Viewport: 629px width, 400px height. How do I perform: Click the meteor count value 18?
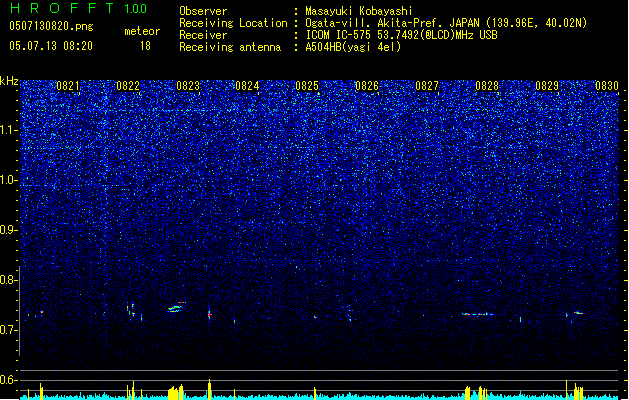pyautogui.click(x=145, y=46)
